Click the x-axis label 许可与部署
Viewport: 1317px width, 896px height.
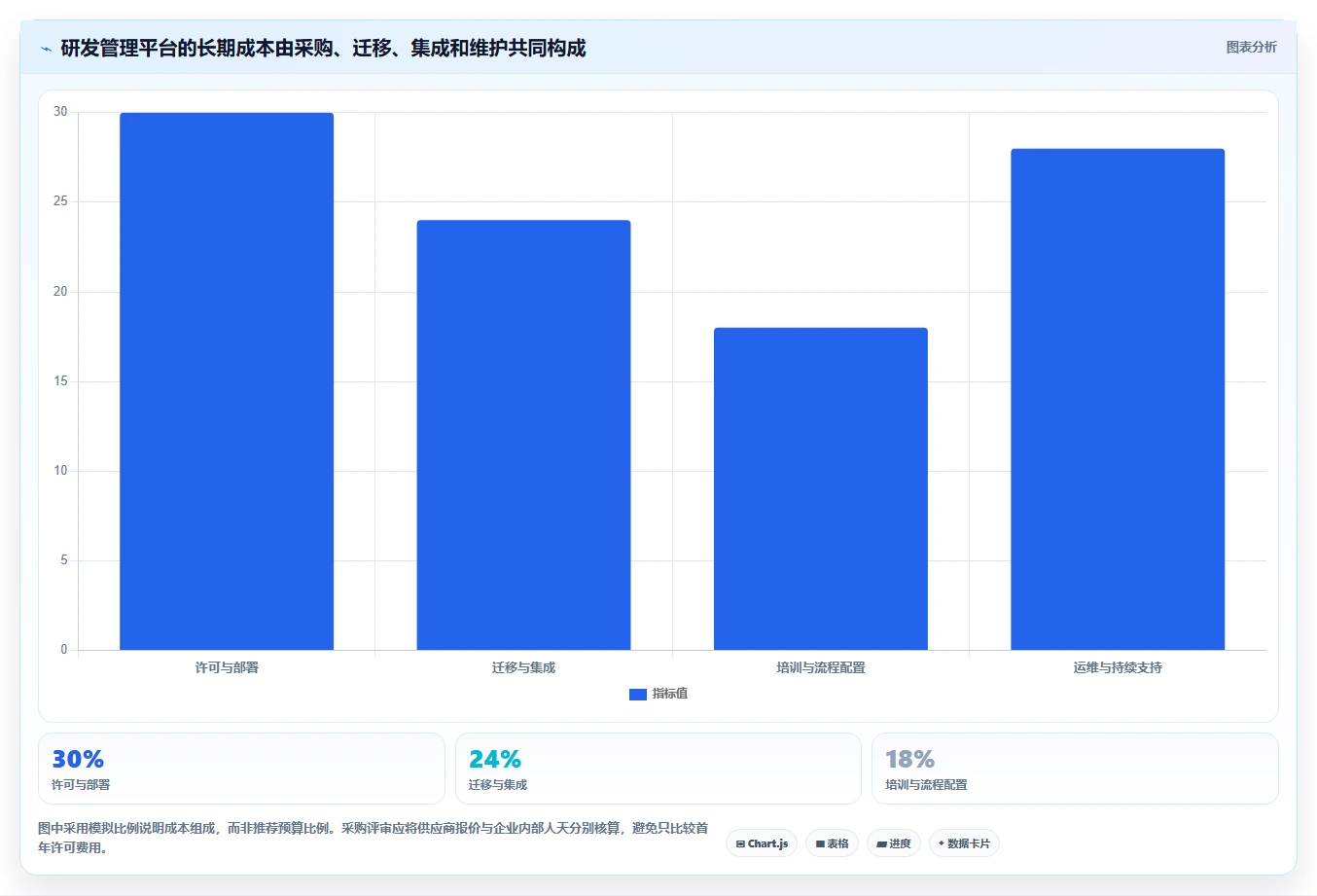tap(227, 667)
